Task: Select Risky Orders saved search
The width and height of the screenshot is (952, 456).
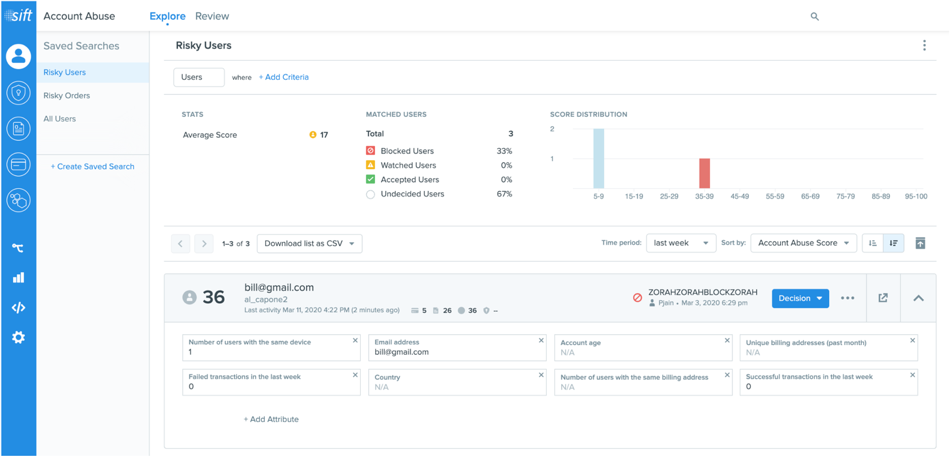Action: point(67,95)
